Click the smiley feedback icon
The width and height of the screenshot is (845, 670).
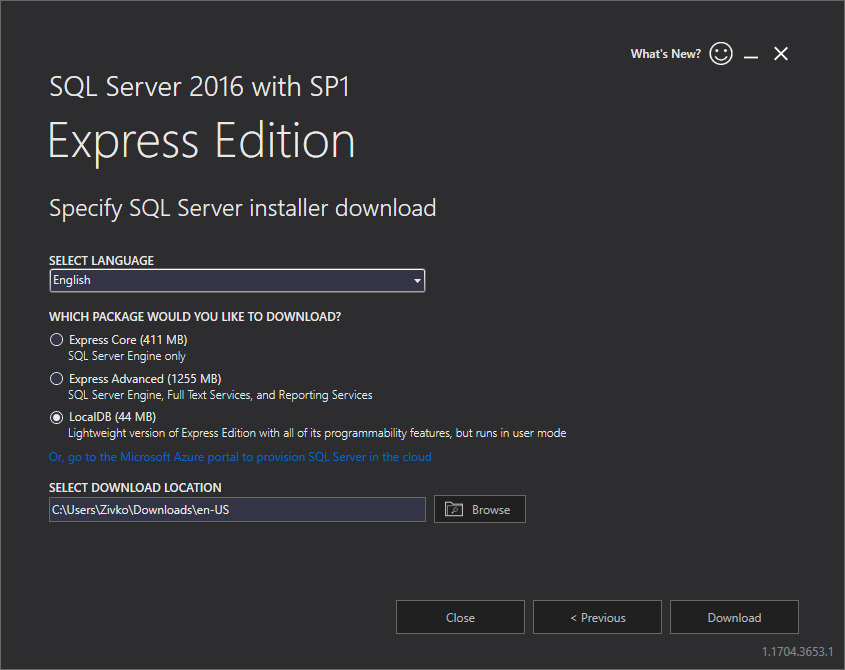point(721,54)
